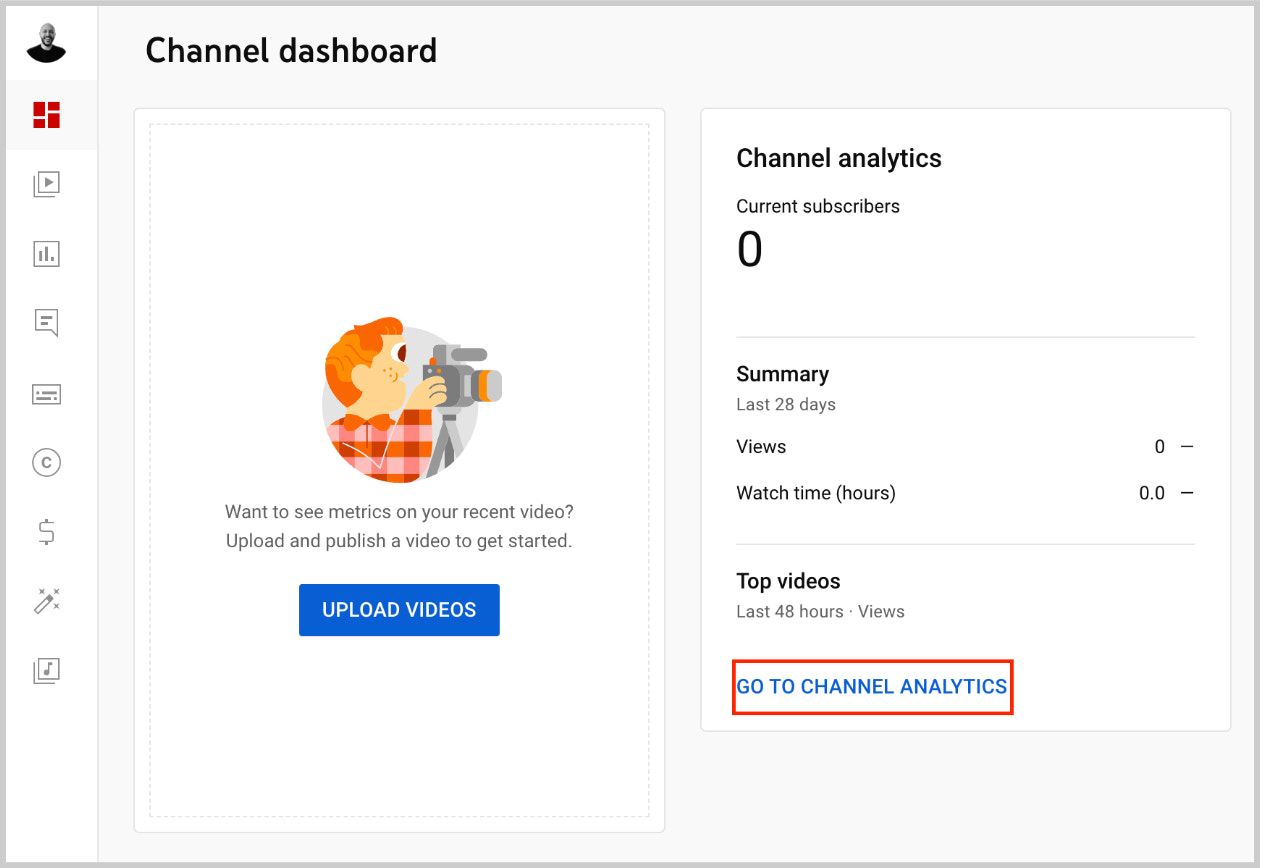Go to Analytics via sidebar bar-chart icon

pyautogui.click(x=47, y=254)
